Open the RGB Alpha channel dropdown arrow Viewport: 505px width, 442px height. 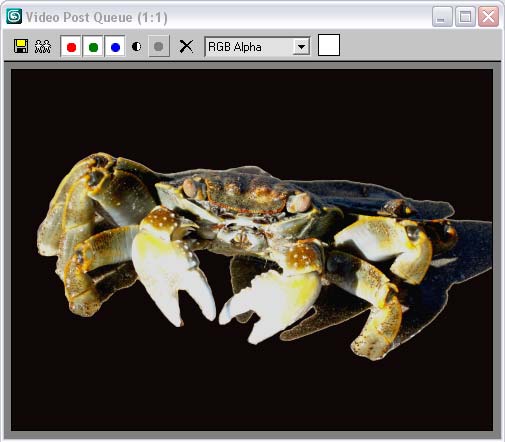(301, 47)
